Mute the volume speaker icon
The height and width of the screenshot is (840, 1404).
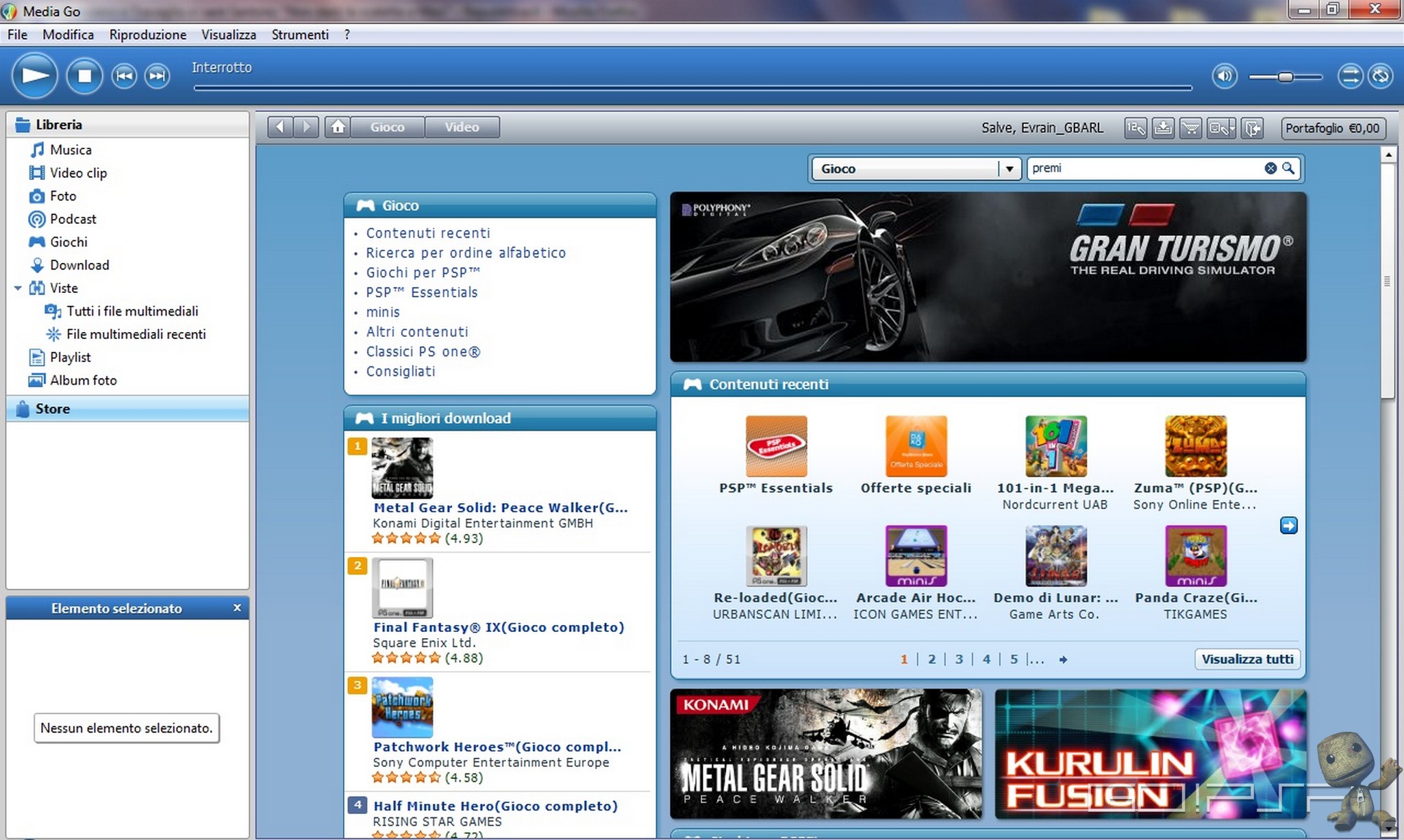click(x=1225, y=75)
